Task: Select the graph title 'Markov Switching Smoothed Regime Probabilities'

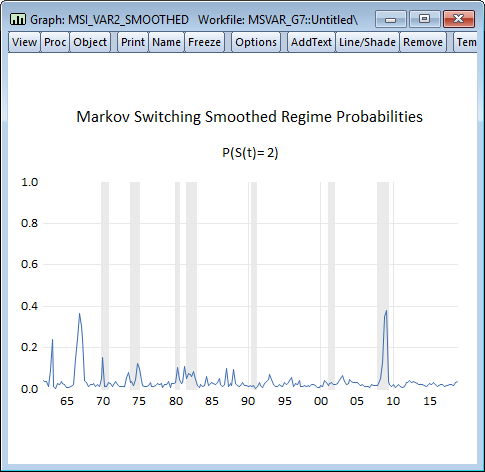Action: pos(249,117)
